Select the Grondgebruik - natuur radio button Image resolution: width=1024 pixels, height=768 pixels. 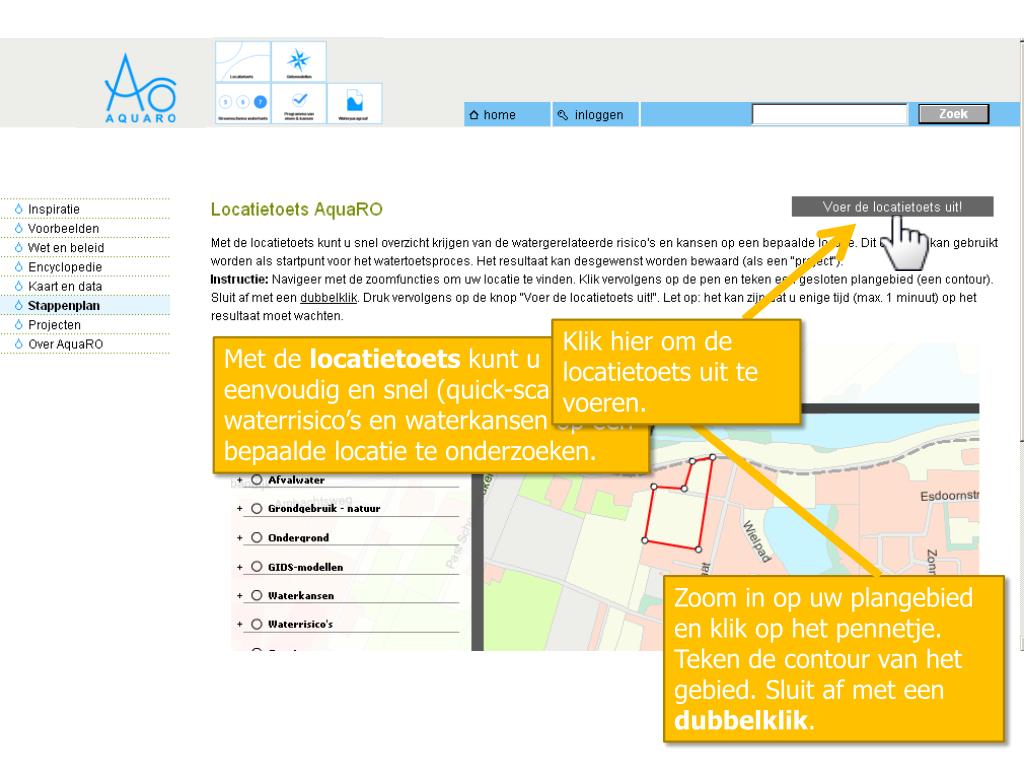pyautogui.click(x=257, y=509)
